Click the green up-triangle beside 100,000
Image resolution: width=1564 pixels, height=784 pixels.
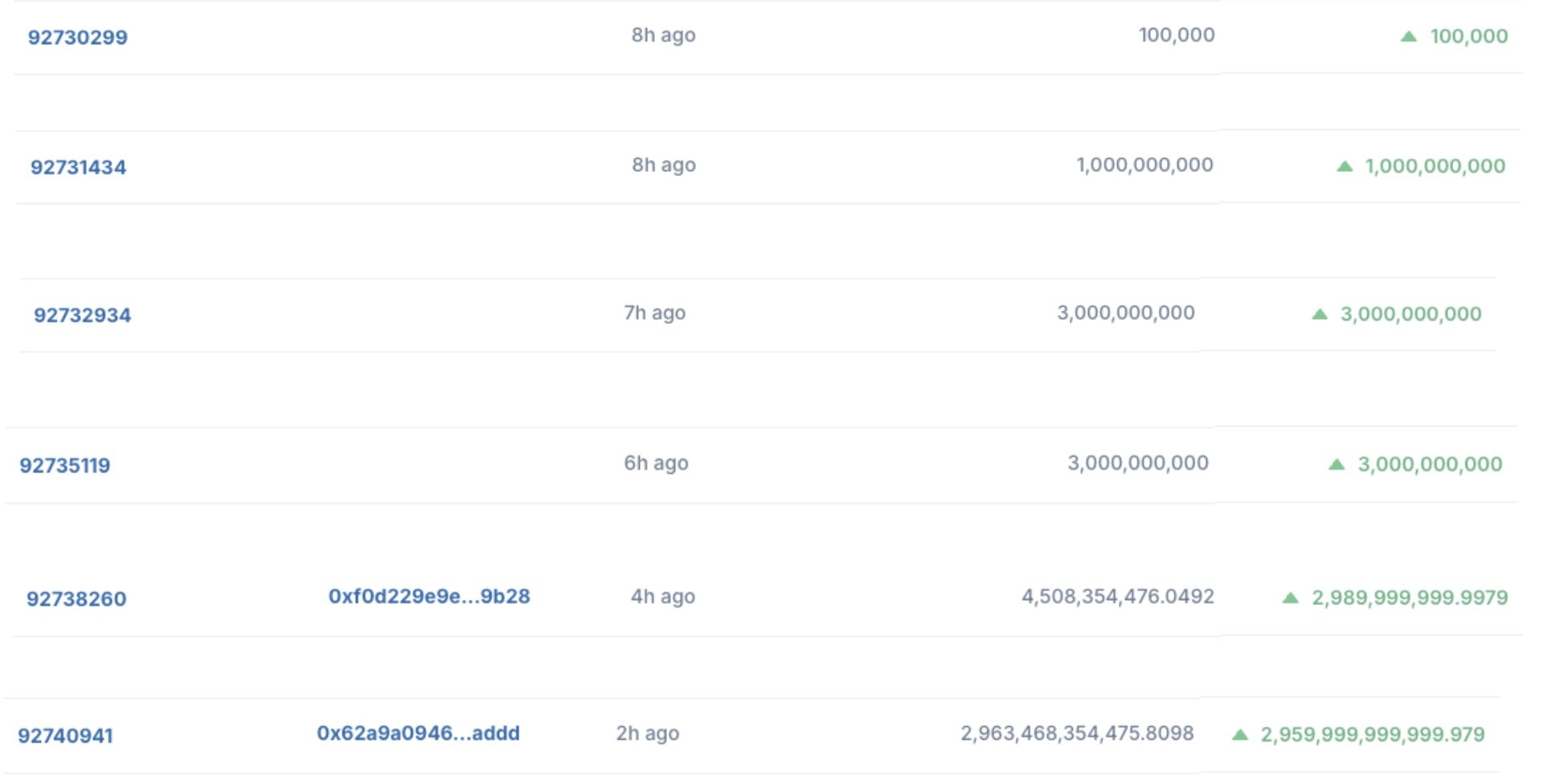[x=1408, y=36]
